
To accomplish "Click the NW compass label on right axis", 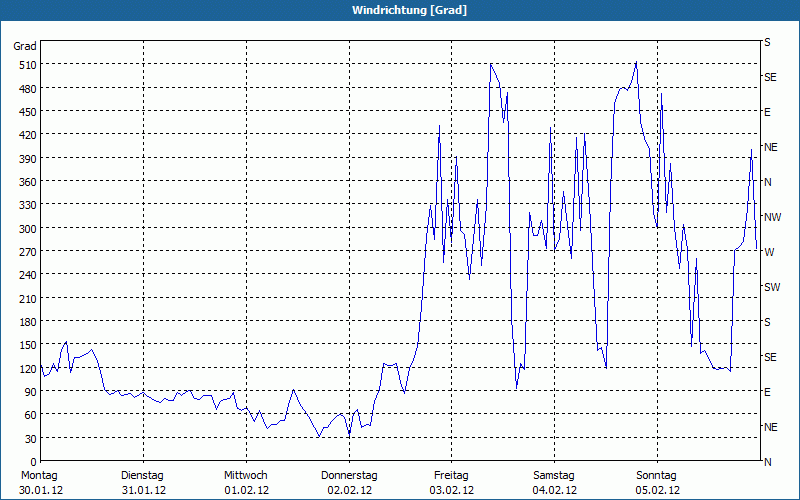I will click(771, 217).
